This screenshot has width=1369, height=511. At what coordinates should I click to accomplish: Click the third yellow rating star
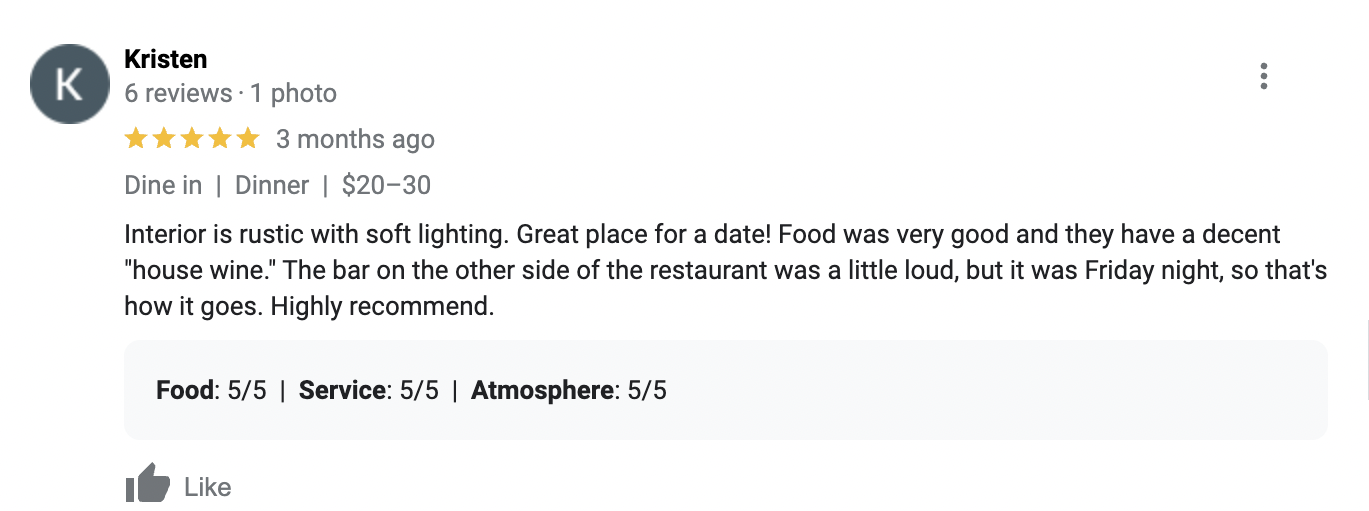191,139
